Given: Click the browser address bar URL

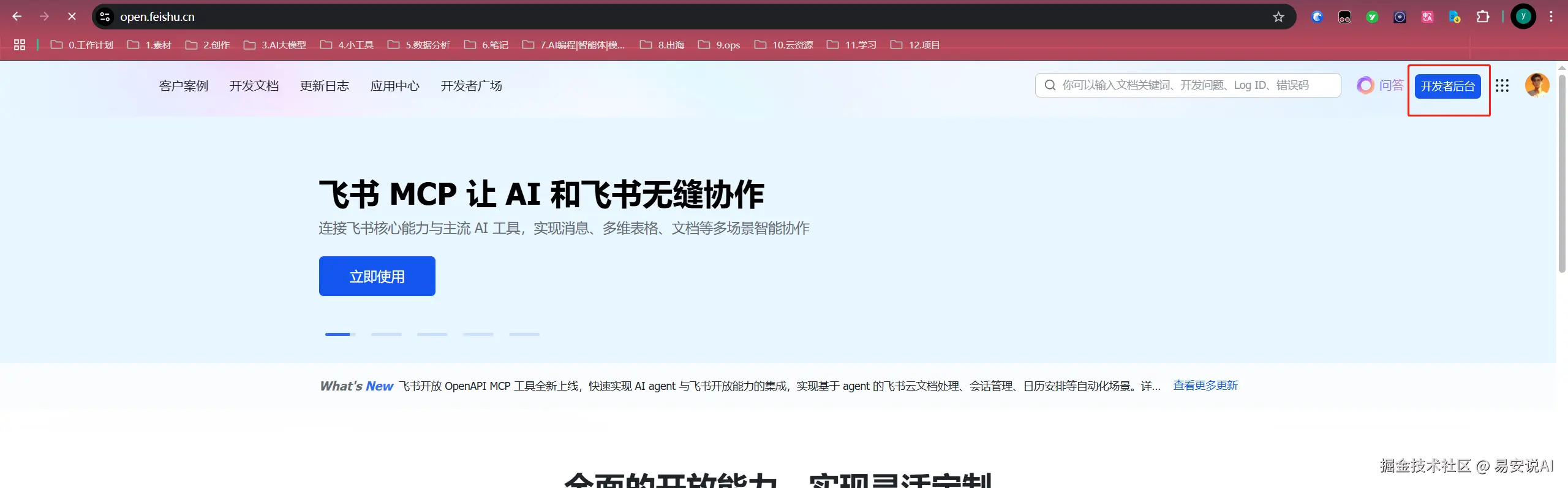Looking at the screenshot, I should coord(157,17).
